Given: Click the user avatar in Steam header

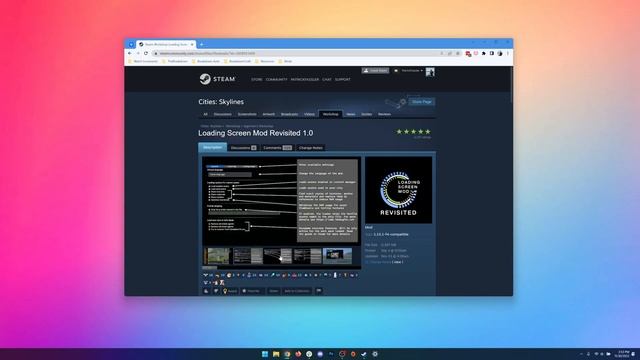Looking at the screenshot, I should coord(430,72).
